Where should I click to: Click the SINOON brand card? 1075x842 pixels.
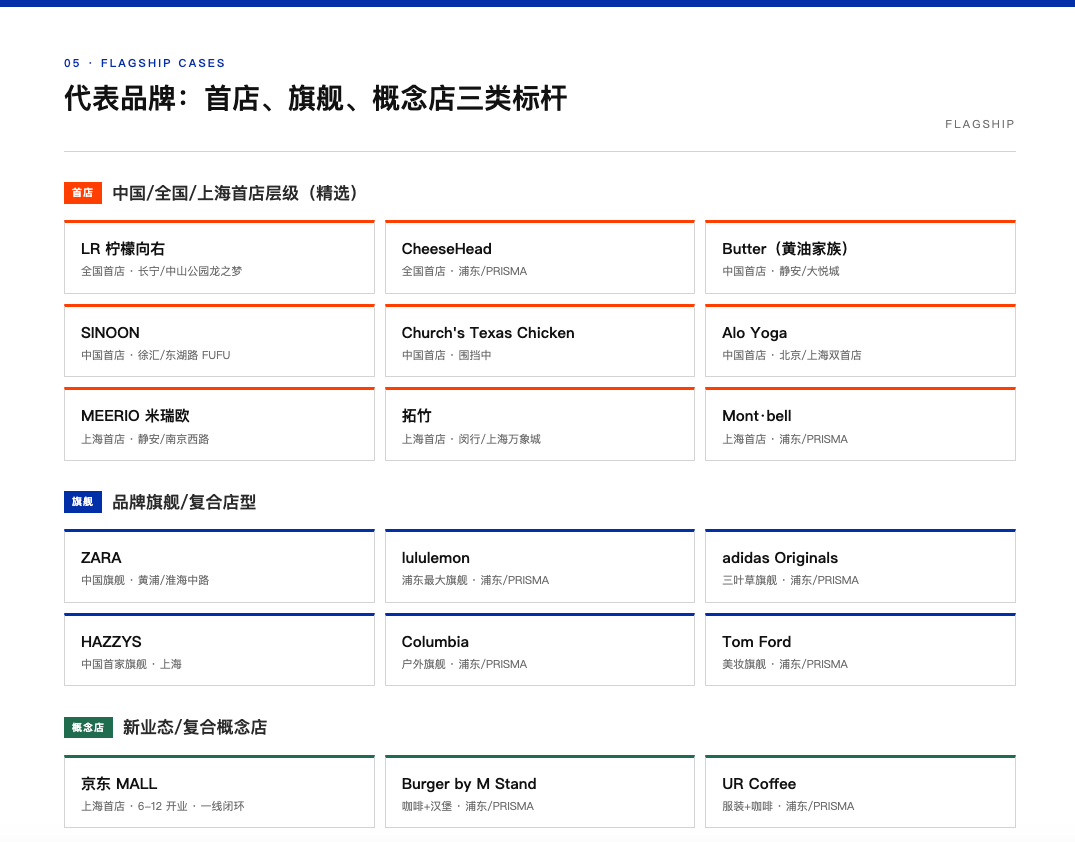click(219, 341)
